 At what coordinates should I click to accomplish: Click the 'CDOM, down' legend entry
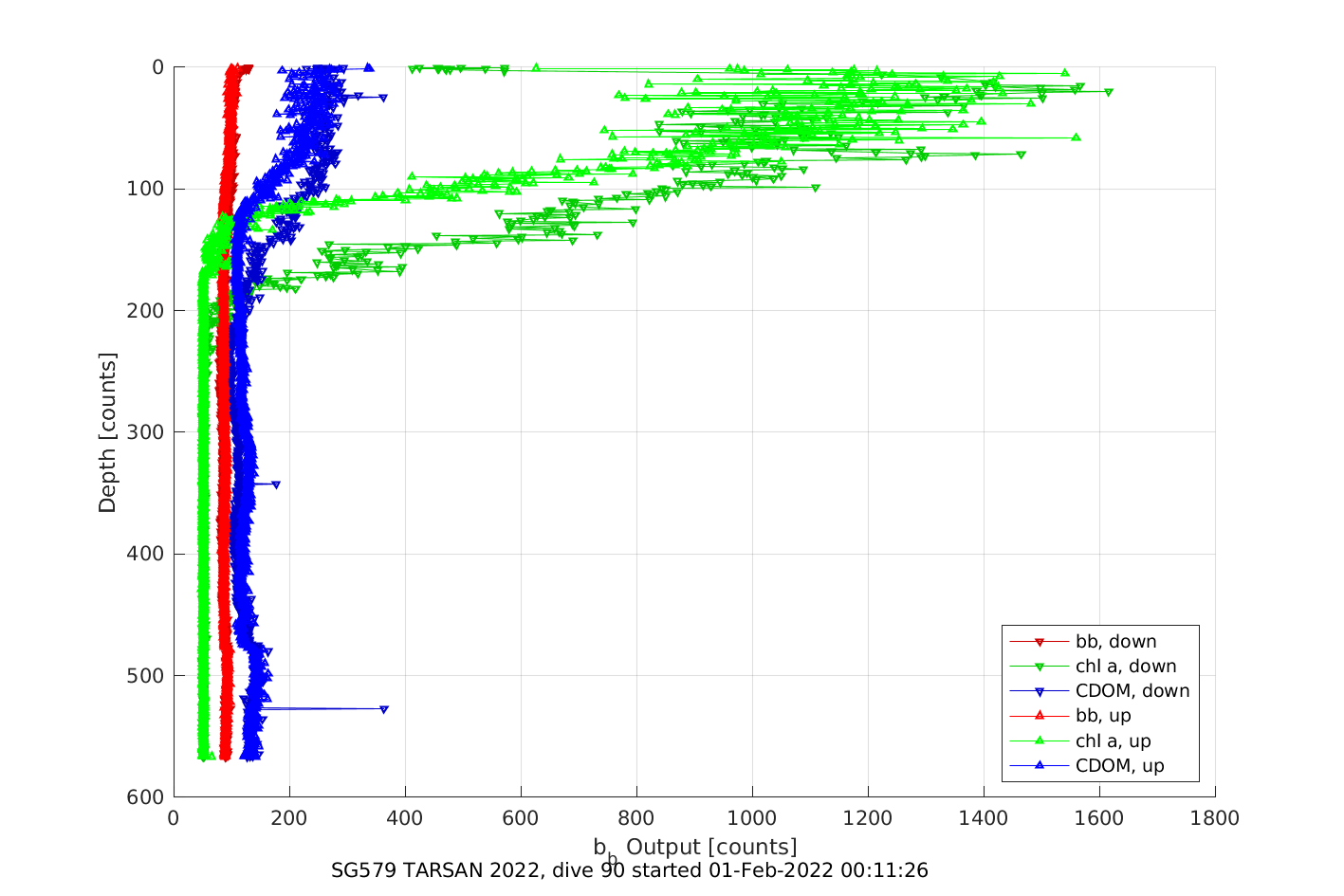(x=1099, y=691)
